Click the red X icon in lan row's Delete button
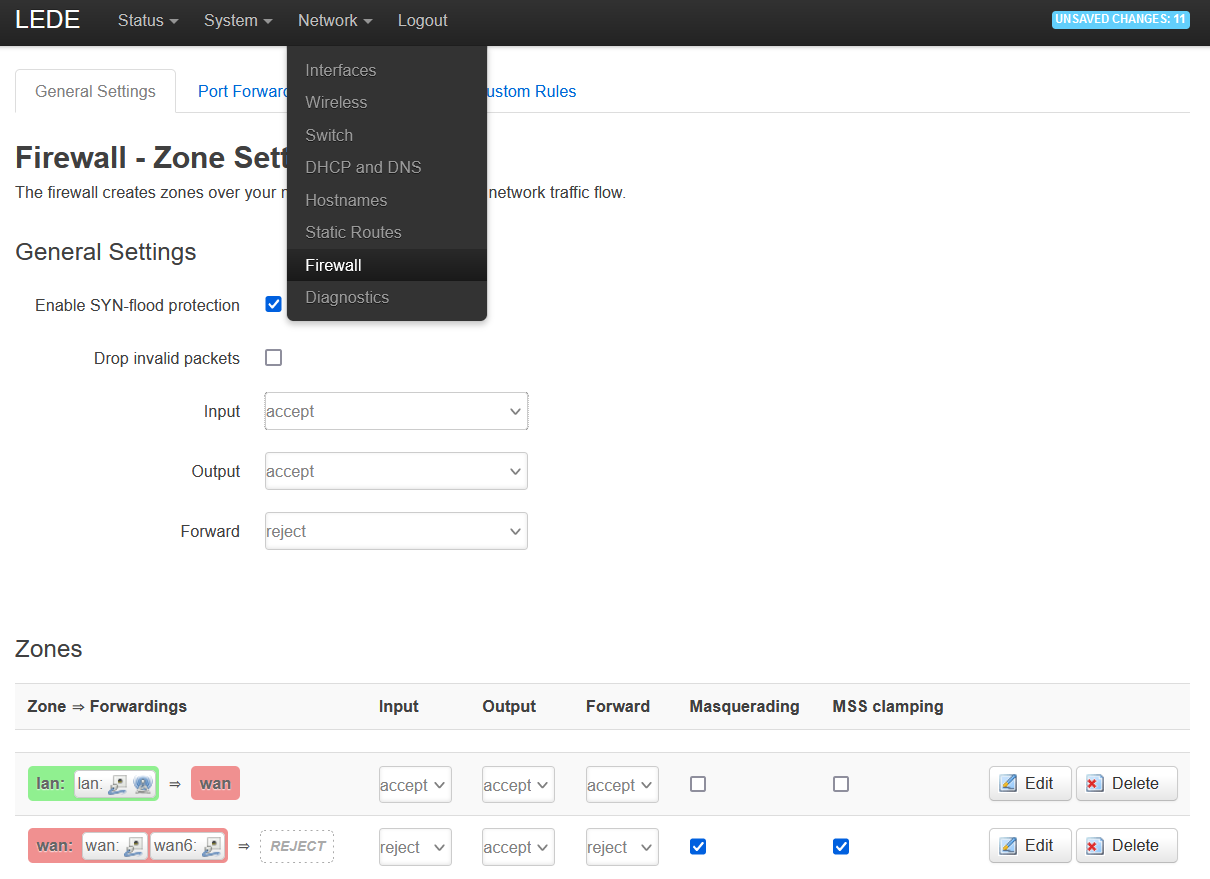The image size is (1210, 879). click(x=1095, y=784)
